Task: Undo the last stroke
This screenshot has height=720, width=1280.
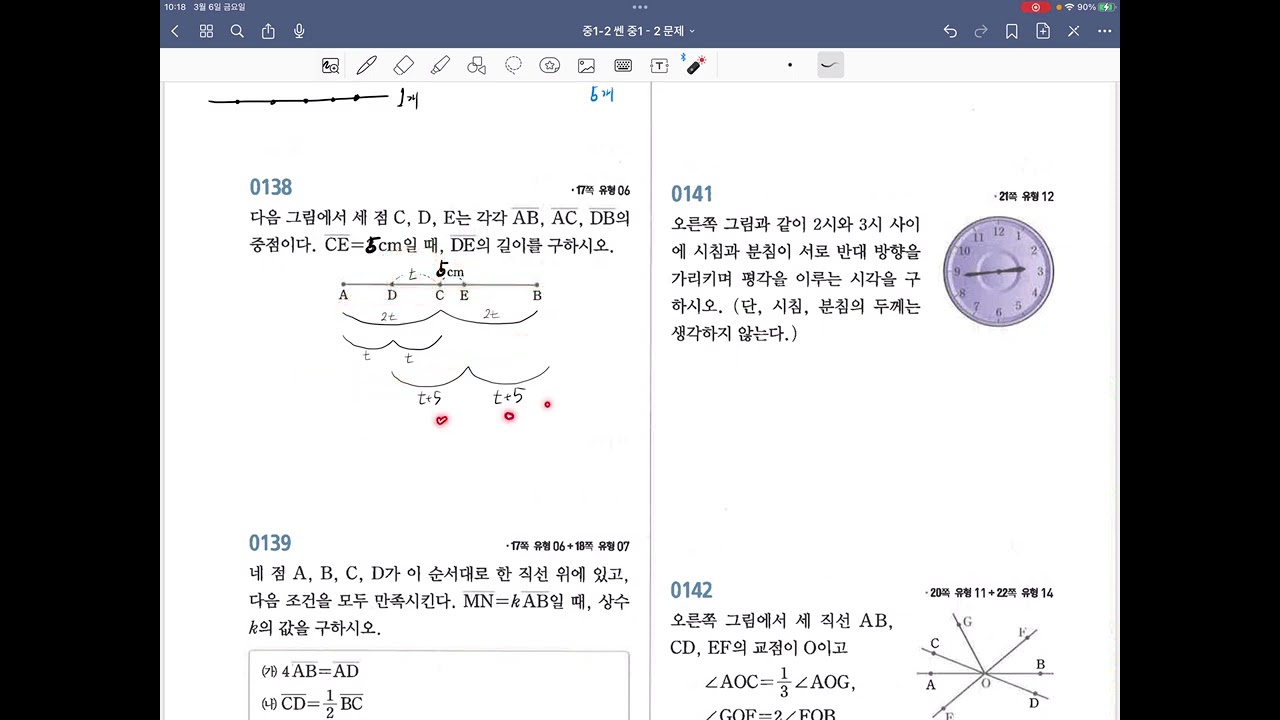Action: (950, 31)
